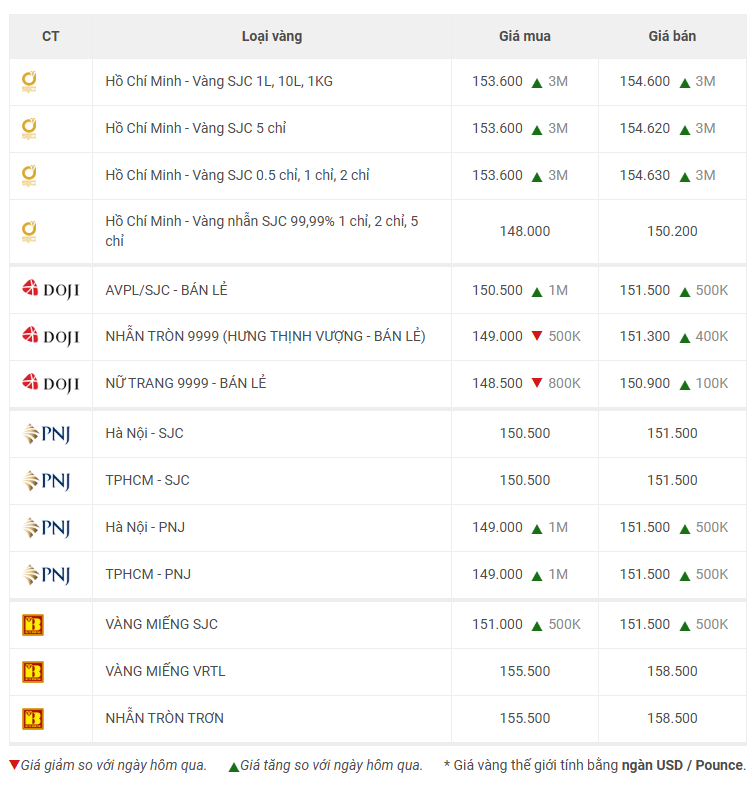Select the Giá mua column header
755x789 pixels.
click(x=524, y=36)
